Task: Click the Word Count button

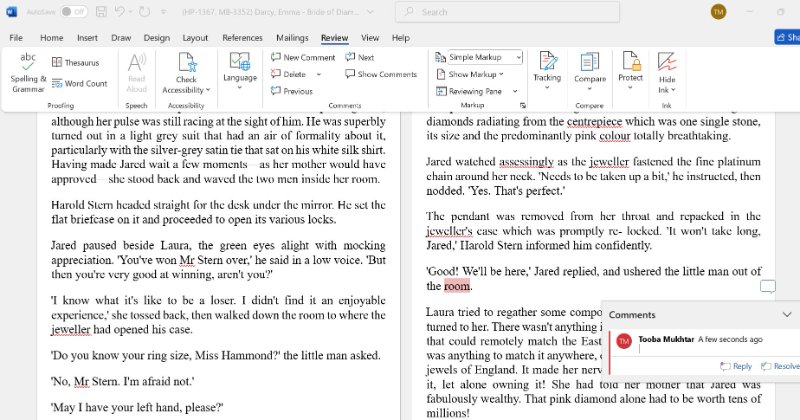Action: click(80, 84)
